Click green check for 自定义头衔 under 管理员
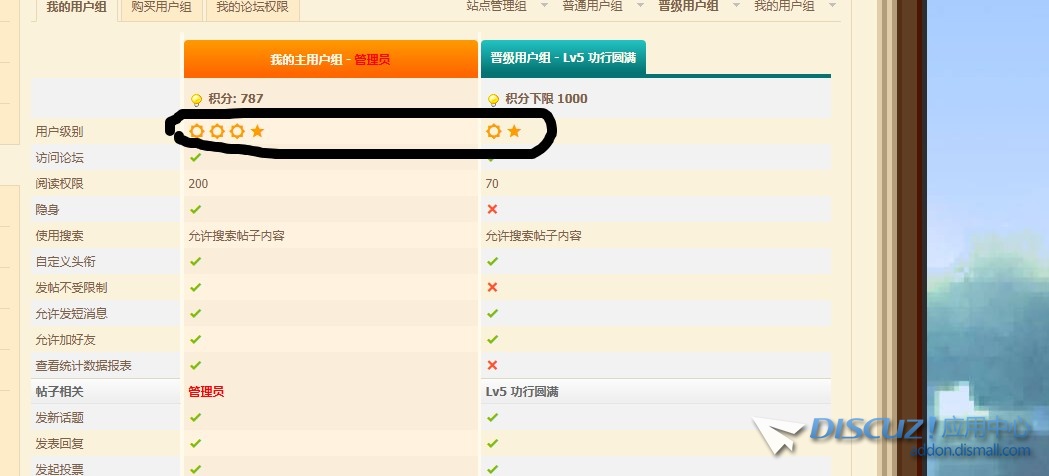Screen dimensions: 1049x476 pyautogui.click(x=196, y=261)
